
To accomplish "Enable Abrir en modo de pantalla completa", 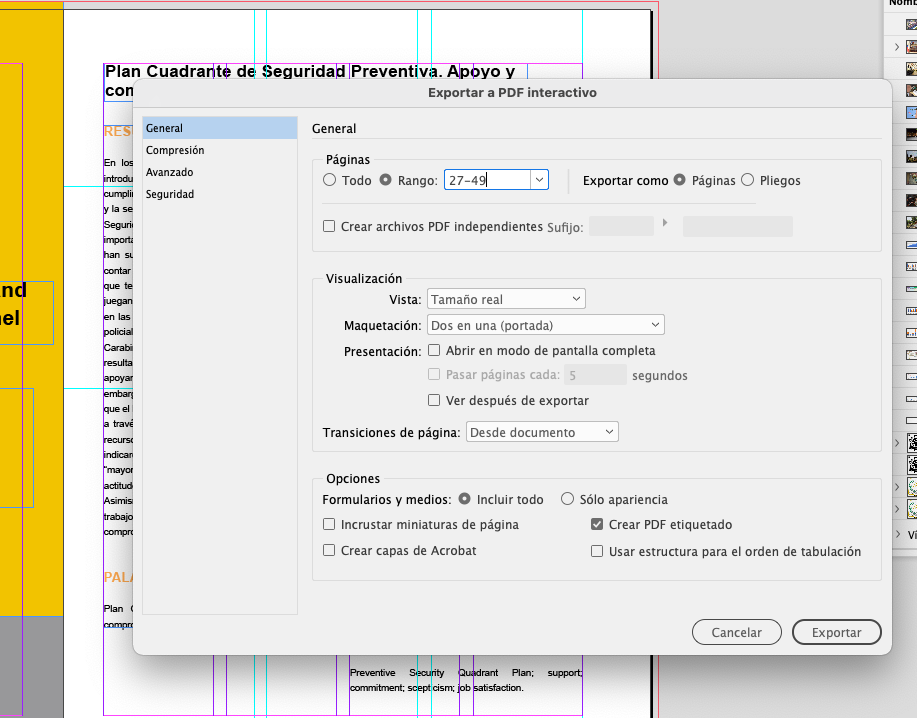I will pos(434,350).
